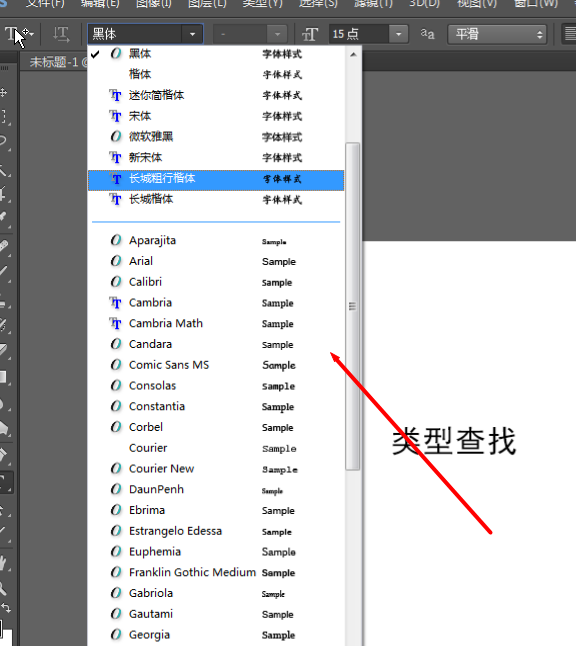The width and height of the screenshot is (576, 646).
Task: Click the font family field showing 黑体
Action: (x=135, y=34)
